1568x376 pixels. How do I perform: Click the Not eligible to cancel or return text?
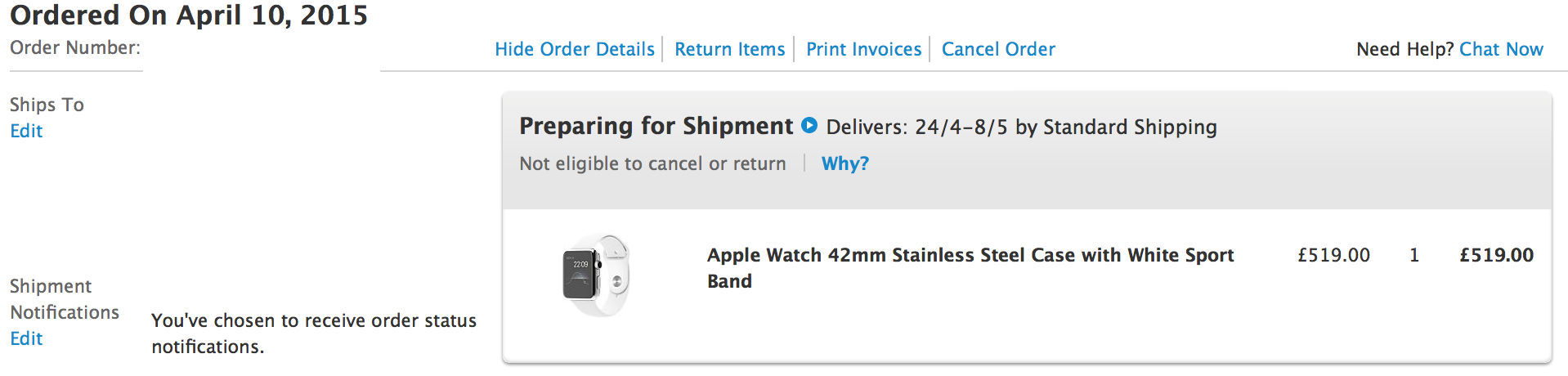pos(652,163)
